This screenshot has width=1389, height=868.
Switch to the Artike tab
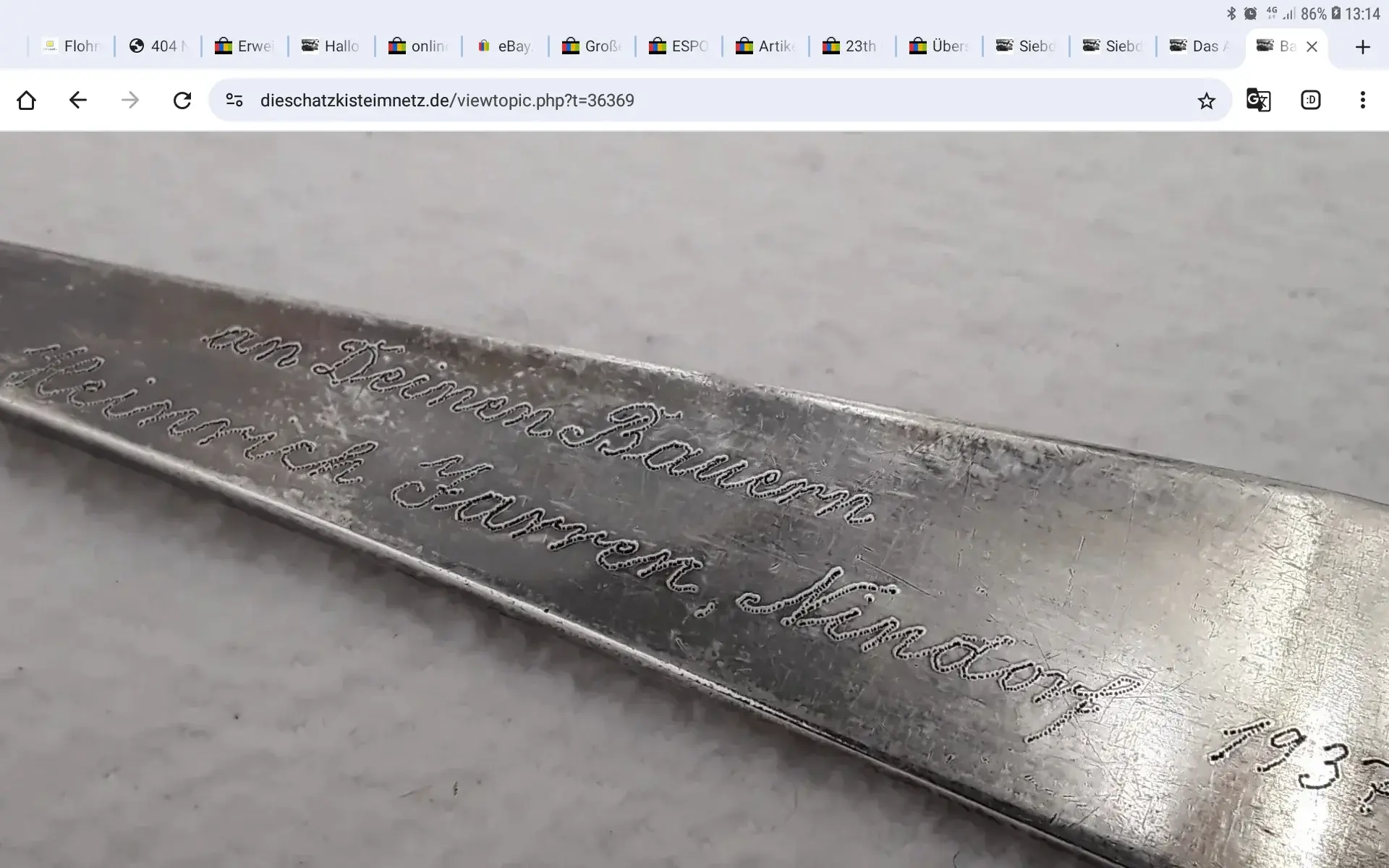(x=765, y=46)
